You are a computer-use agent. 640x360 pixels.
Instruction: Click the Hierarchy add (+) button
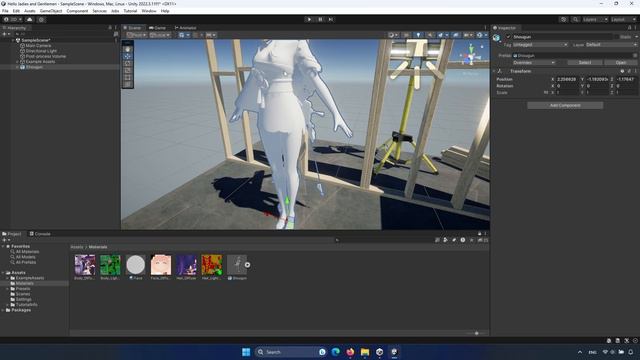point(5,34)
